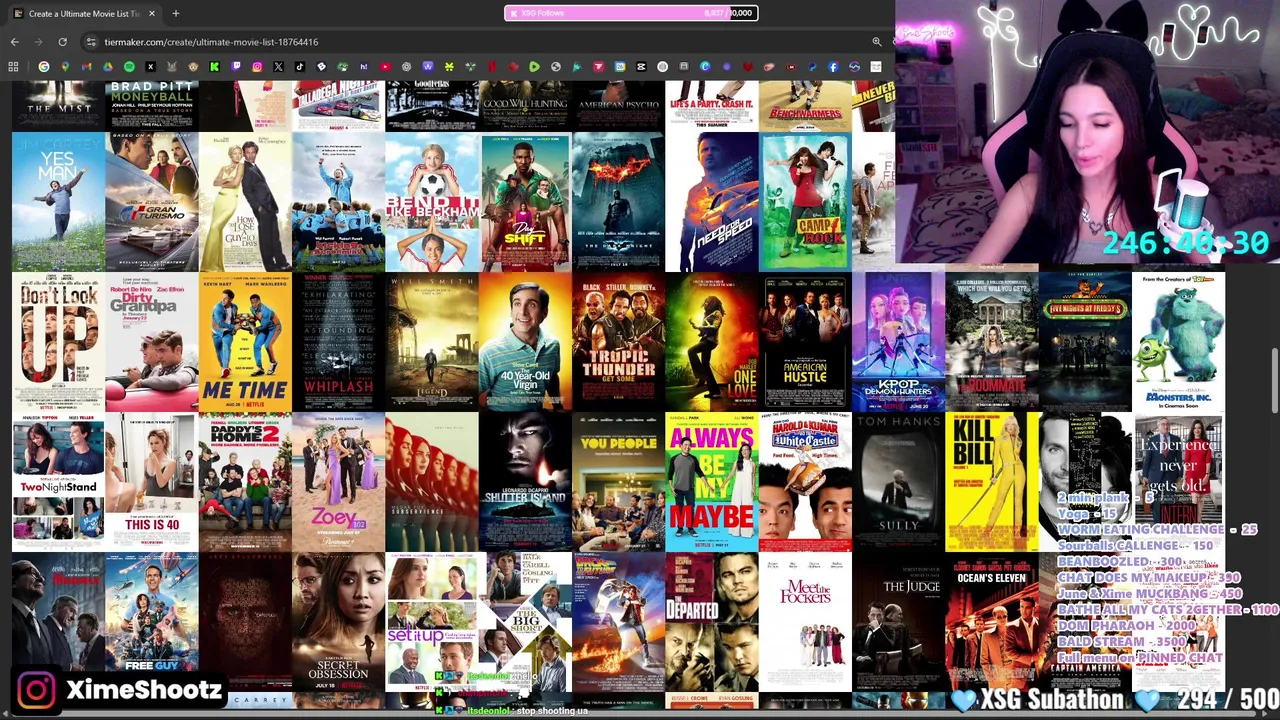Select the Moneyball movie poster
Image resolution: width=1280 pixels, height=720 pixels.
pos(151,106)
